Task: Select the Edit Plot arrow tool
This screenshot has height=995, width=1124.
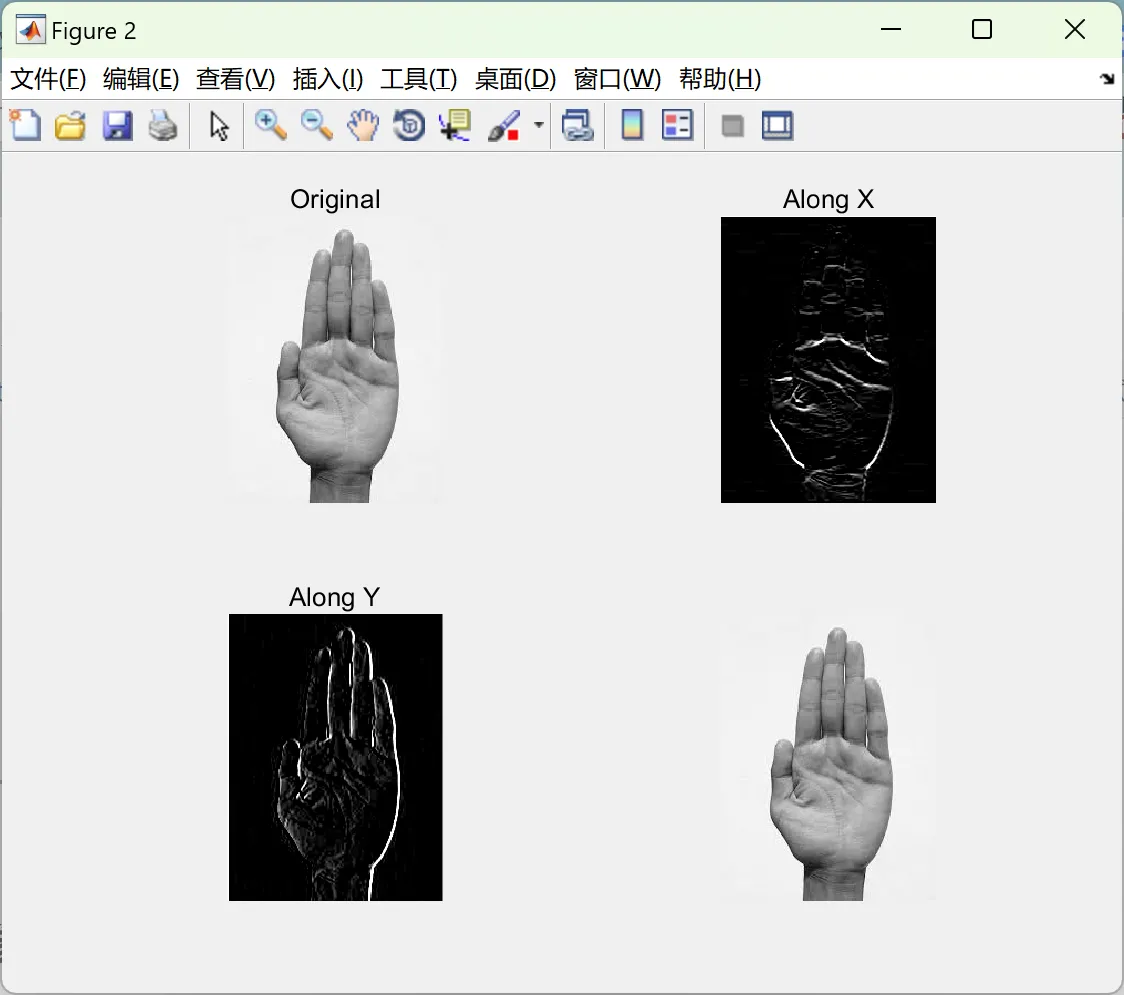Action: point(219,125)
